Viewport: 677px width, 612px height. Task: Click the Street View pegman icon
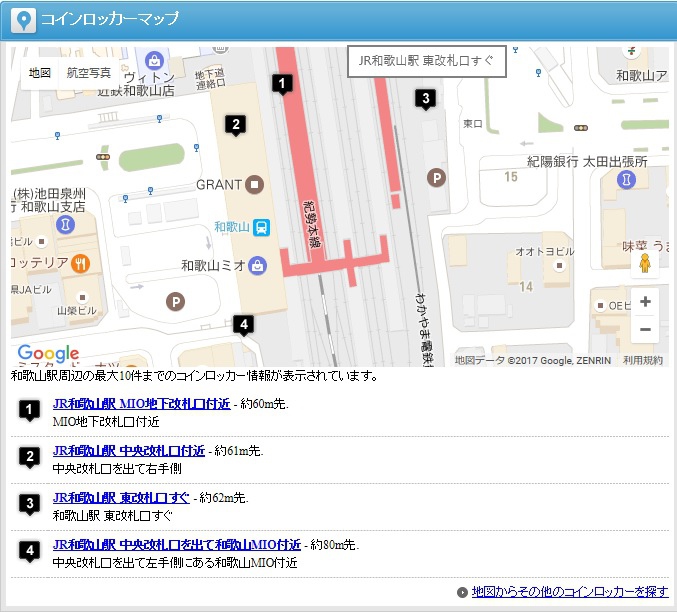[645, 263]
